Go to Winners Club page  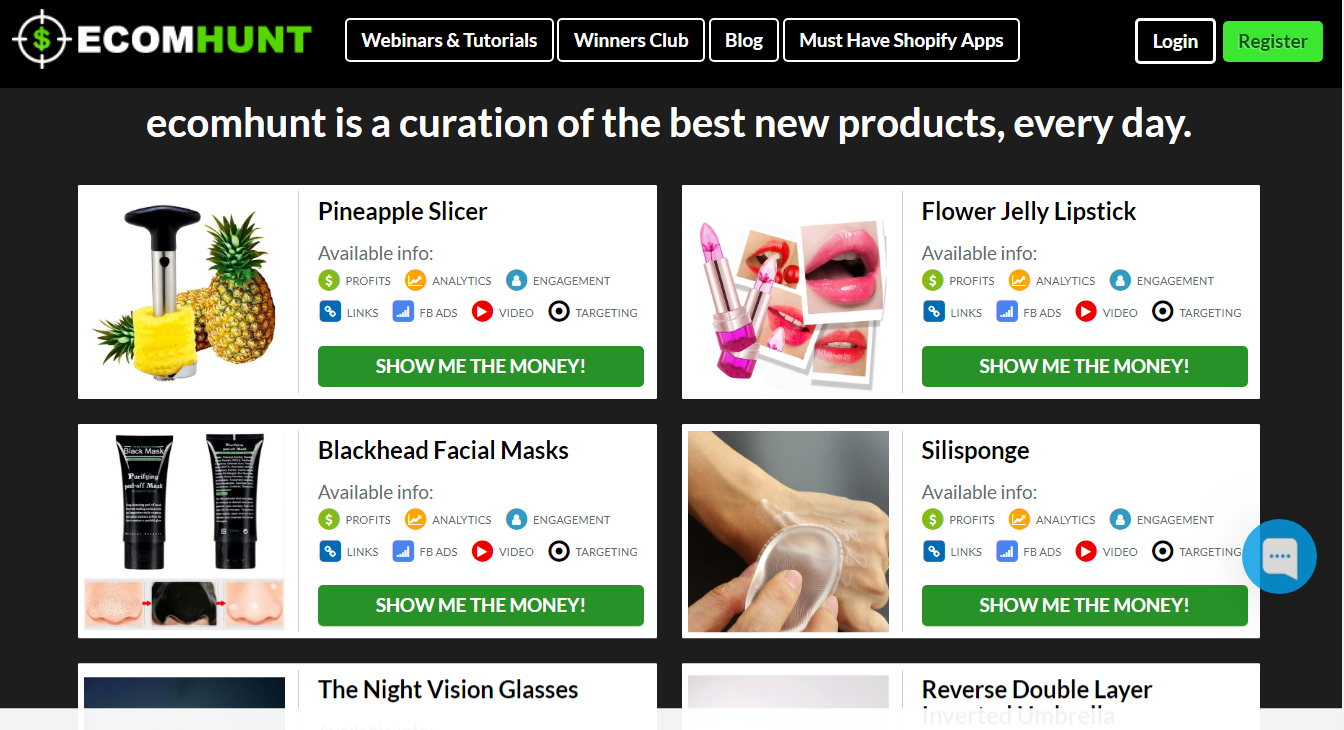[x=631, y=40]
